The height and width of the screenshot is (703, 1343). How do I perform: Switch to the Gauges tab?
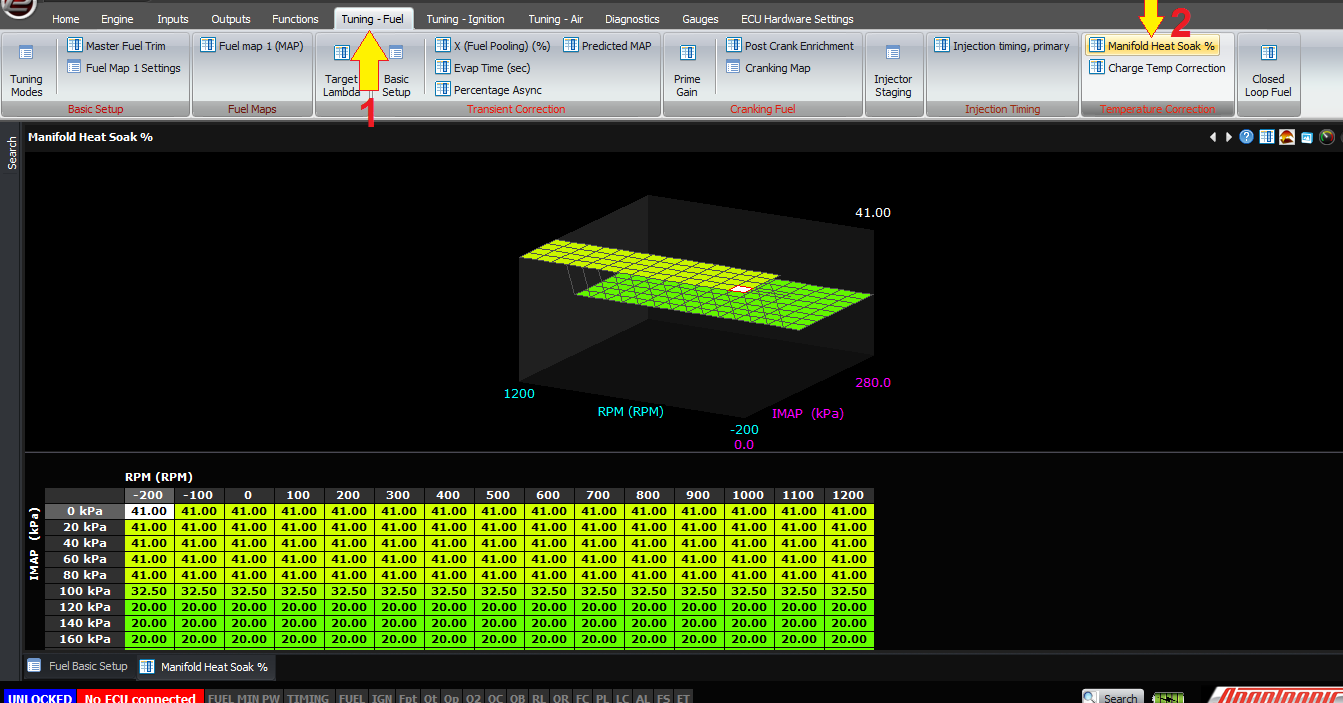(x=700, y=19)
